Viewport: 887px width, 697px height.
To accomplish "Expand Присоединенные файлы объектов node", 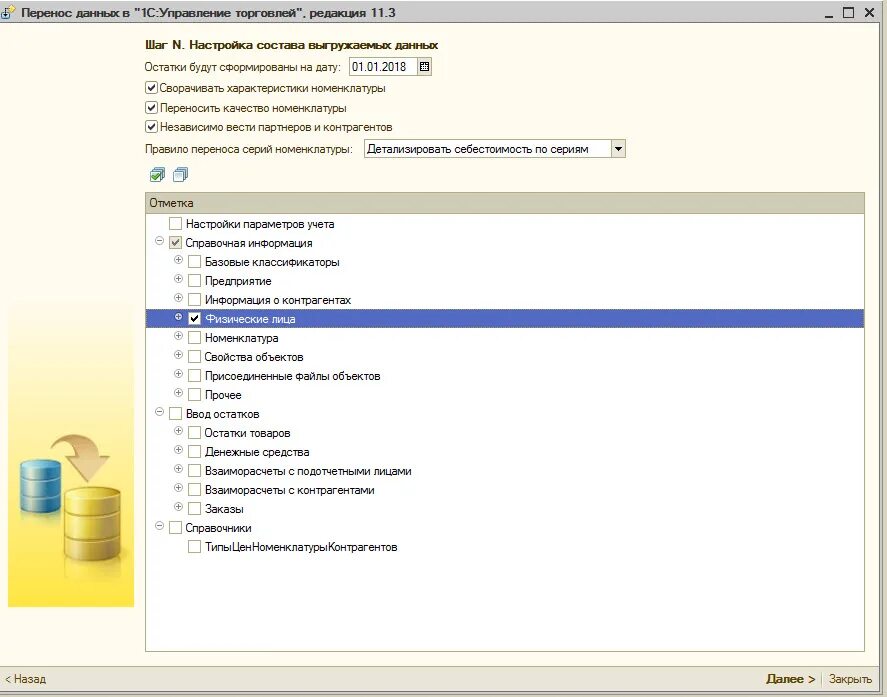I will pyautogui.click(x=178, y=374).
